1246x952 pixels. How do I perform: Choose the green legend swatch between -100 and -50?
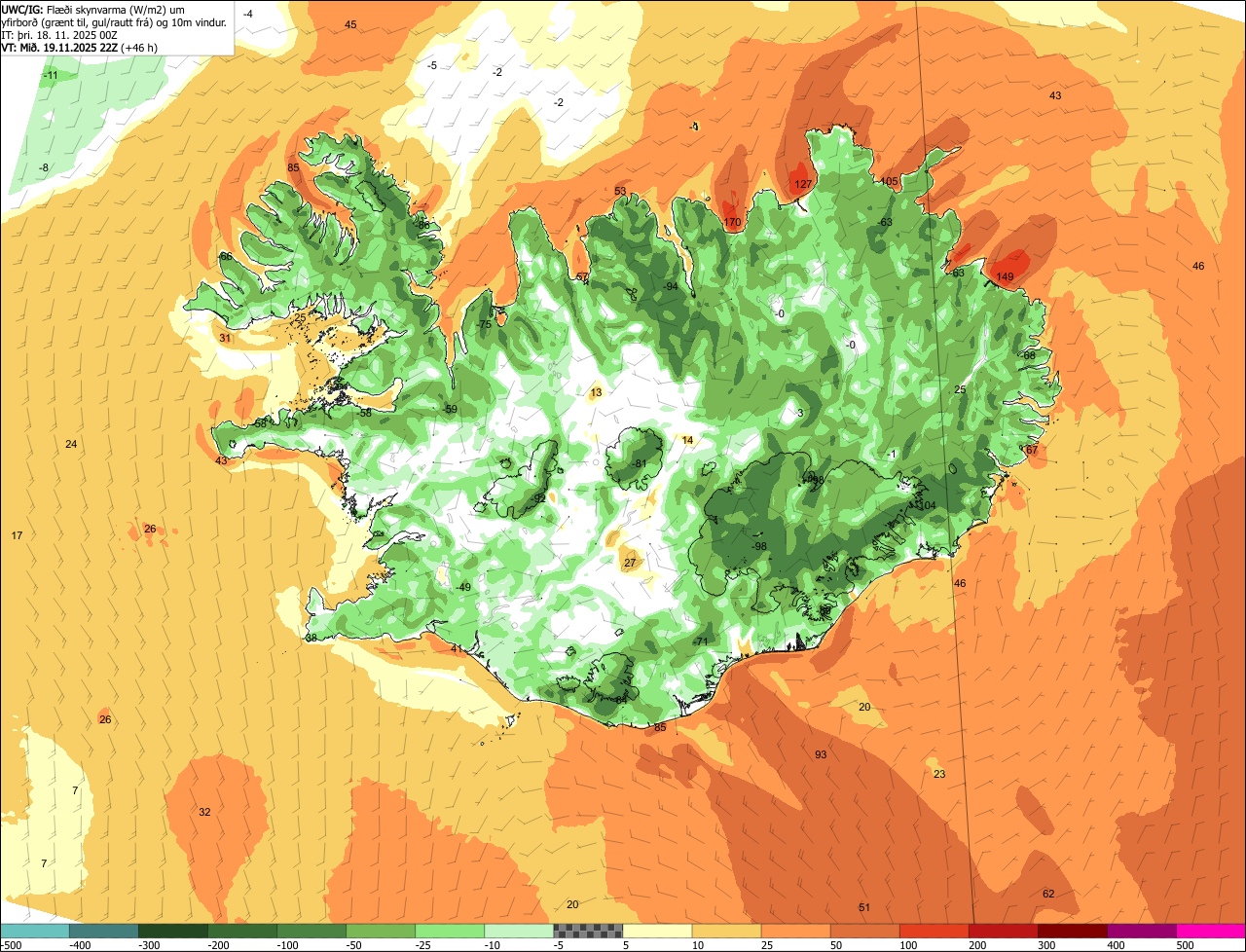(311, 931)
